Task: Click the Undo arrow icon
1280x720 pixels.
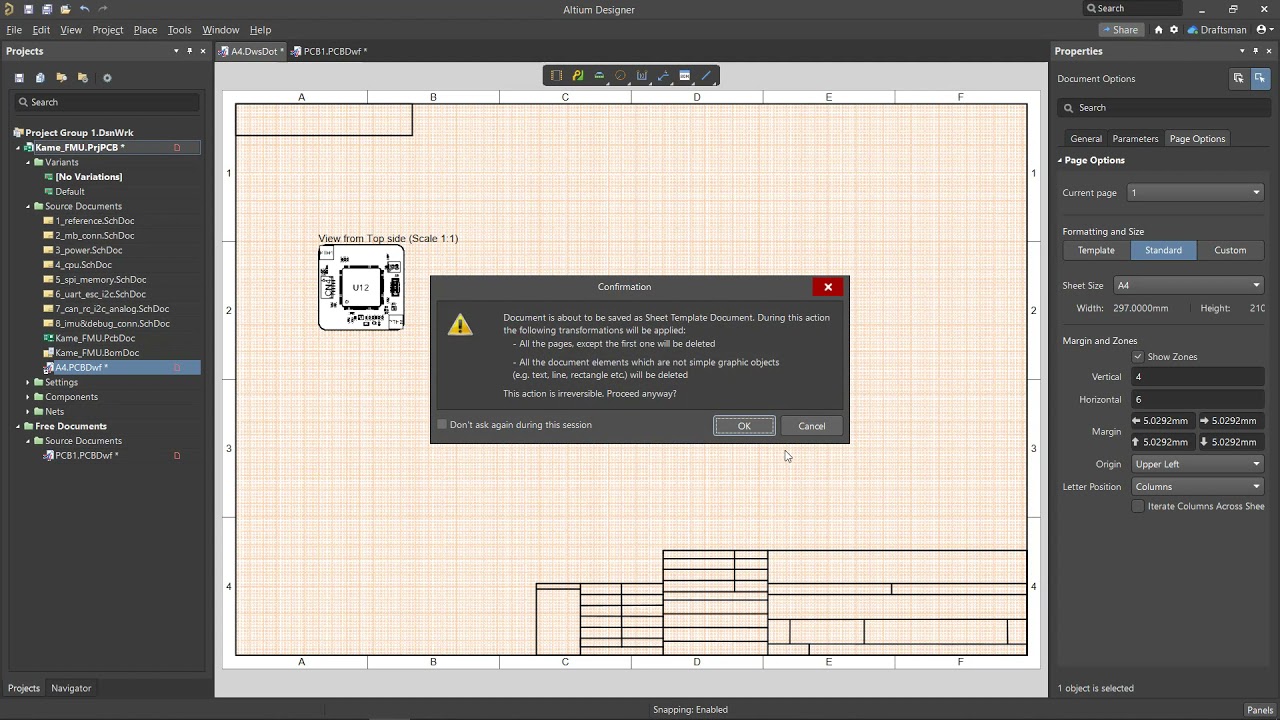Action: coord(84,9)
